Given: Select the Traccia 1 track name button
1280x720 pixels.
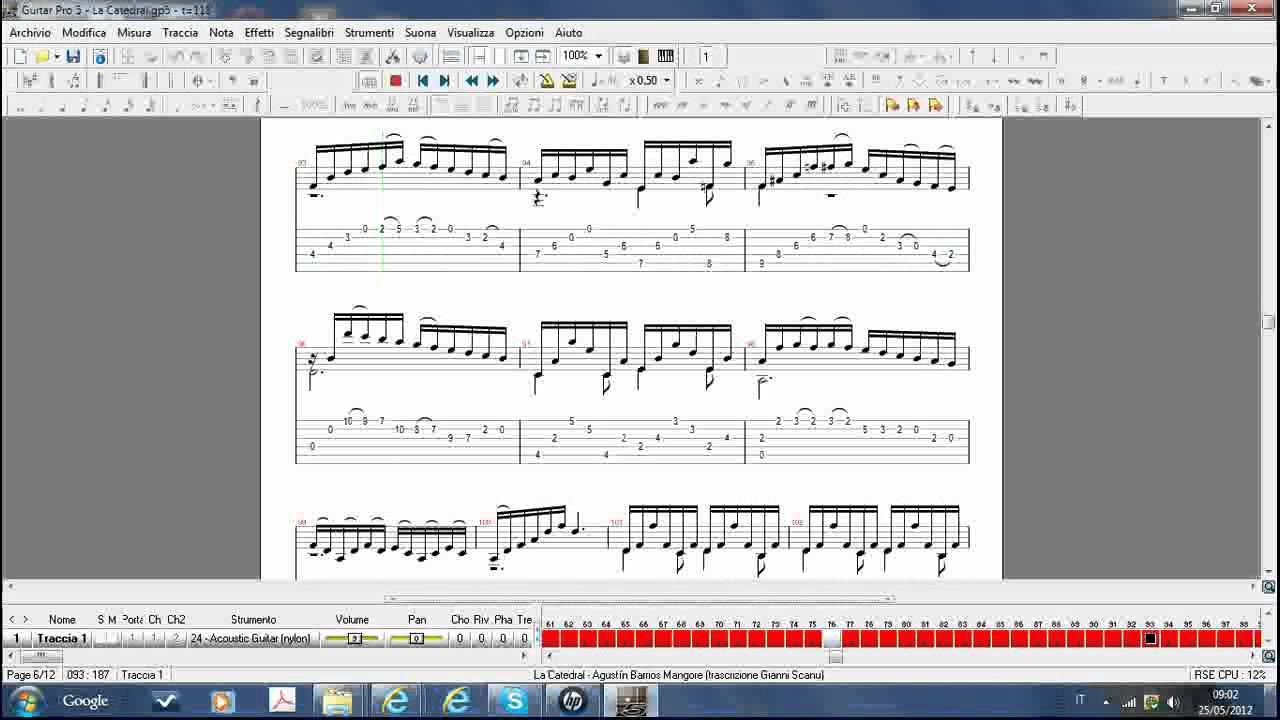Looking at the screenshot, I should coord(61,638).
